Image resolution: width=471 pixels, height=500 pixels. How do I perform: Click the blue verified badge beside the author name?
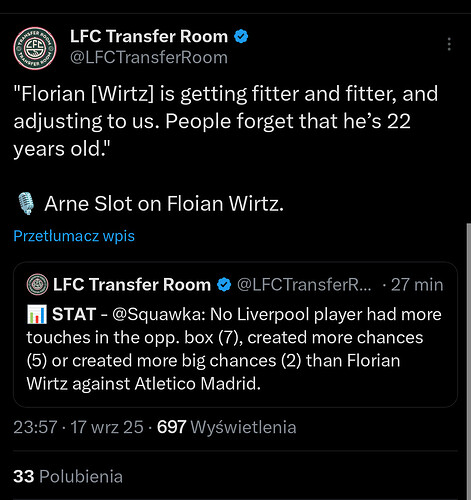click(241, 36)
